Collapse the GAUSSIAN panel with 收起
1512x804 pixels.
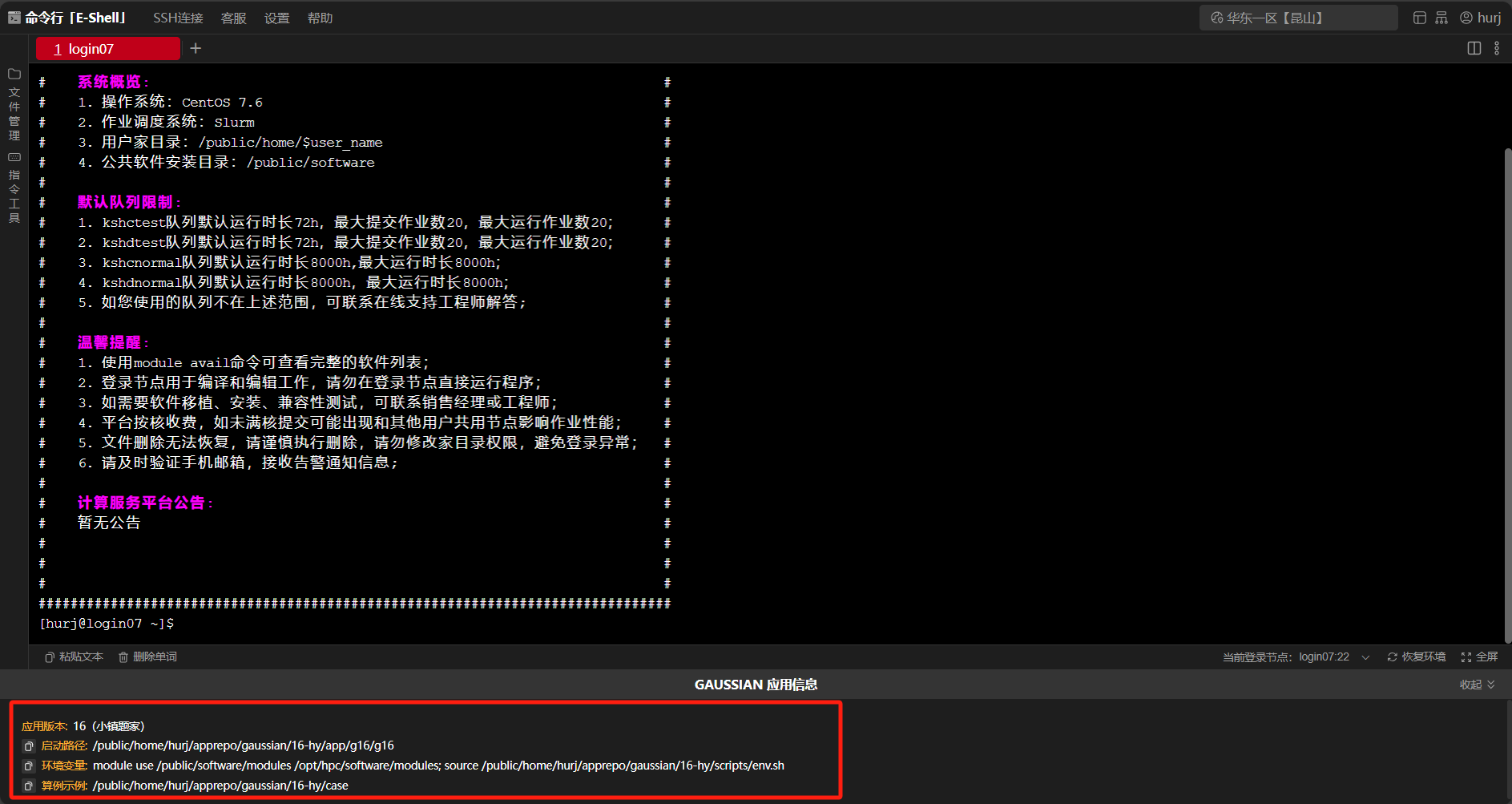pyautogui.click(x=1477, y=685)
